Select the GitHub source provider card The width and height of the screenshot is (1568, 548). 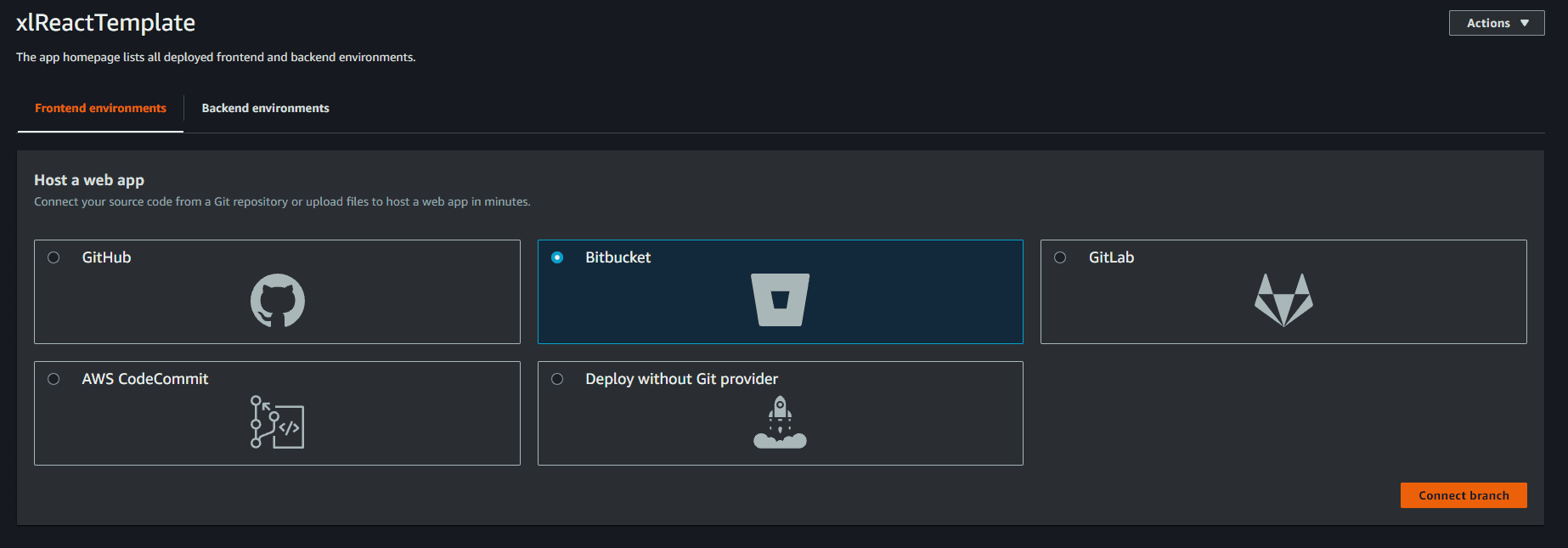coord(277,291)
